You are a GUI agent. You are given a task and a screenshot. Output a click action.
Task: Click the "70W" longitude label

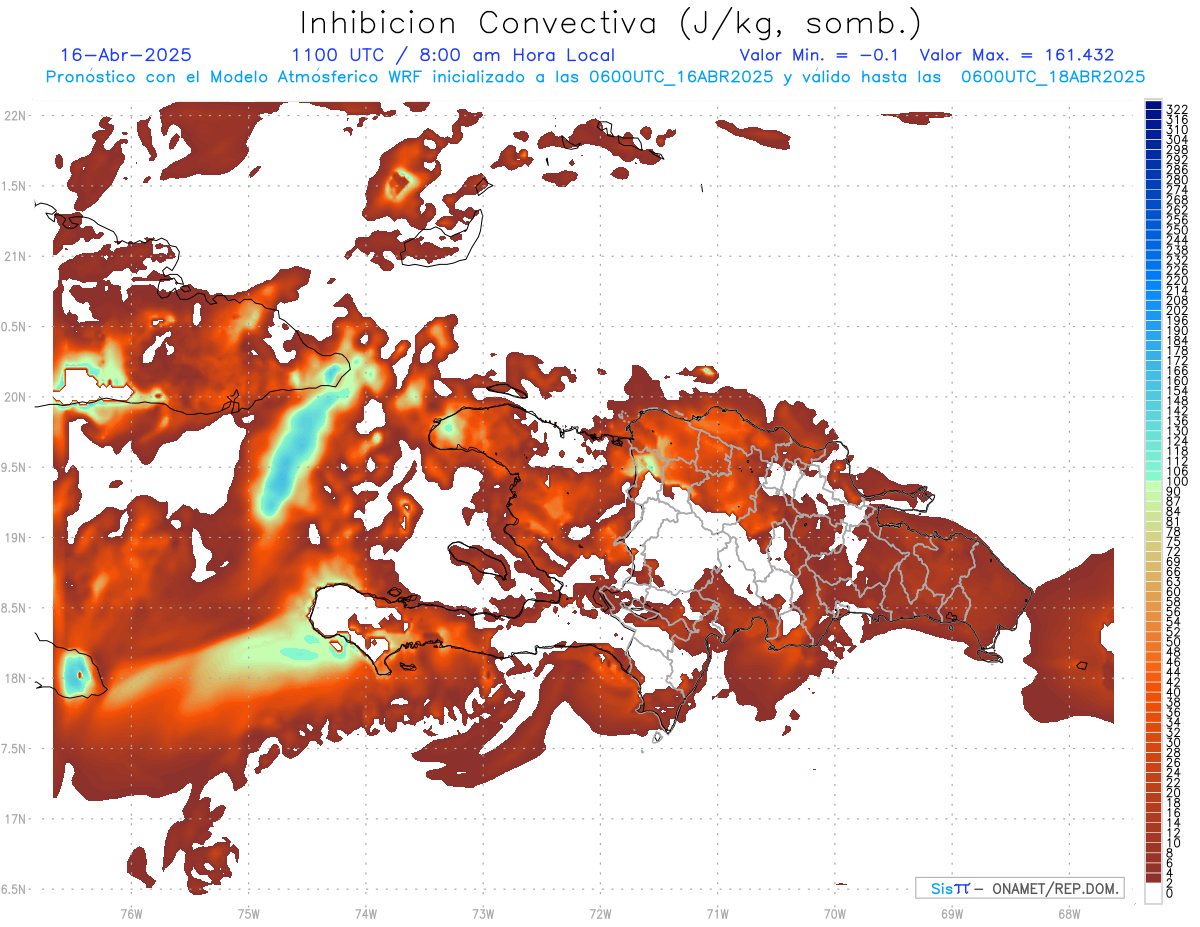click(x=835, y=913)
